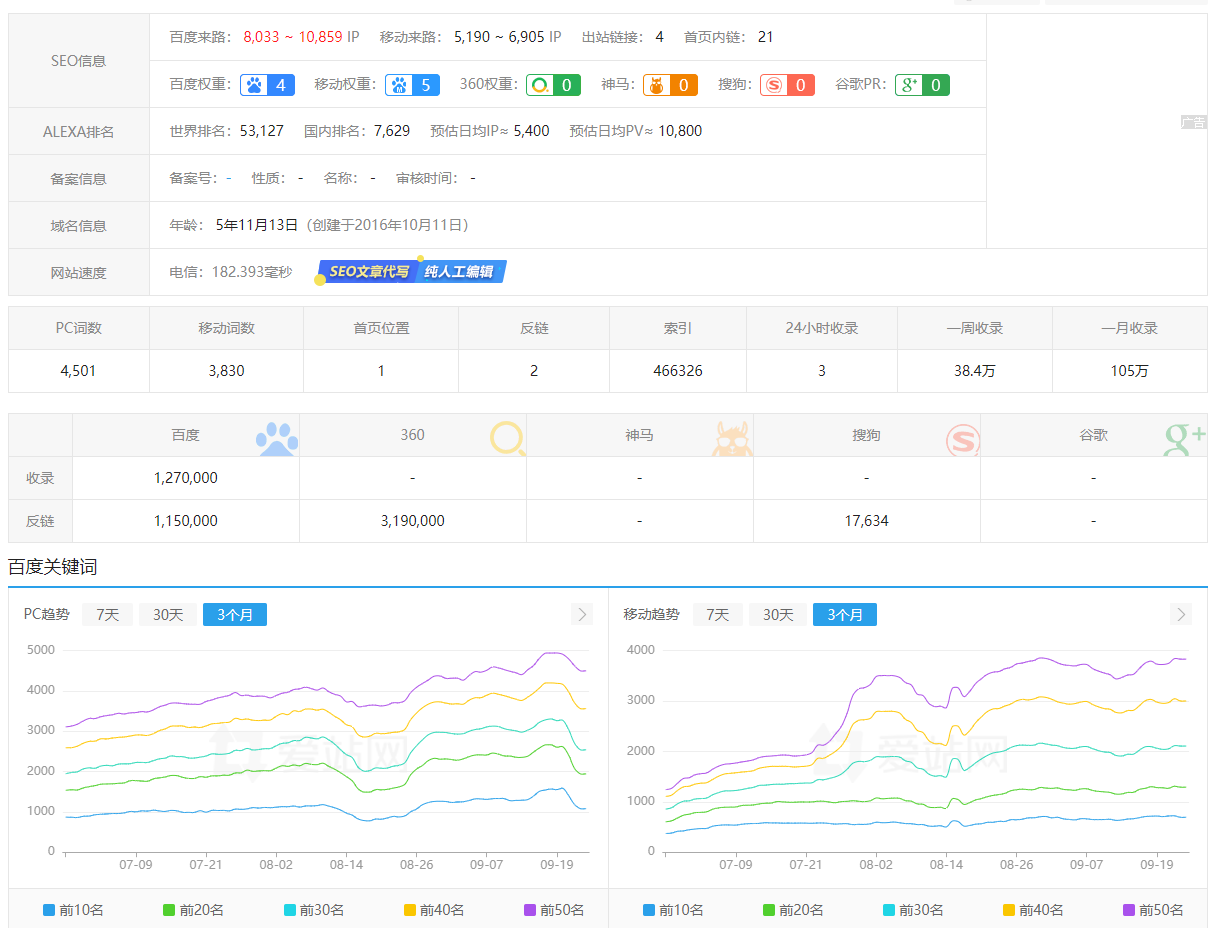The height and width of the screenshot is (928, 1213).
Task: Click outbound links count 4
Action: coord(659,37)
